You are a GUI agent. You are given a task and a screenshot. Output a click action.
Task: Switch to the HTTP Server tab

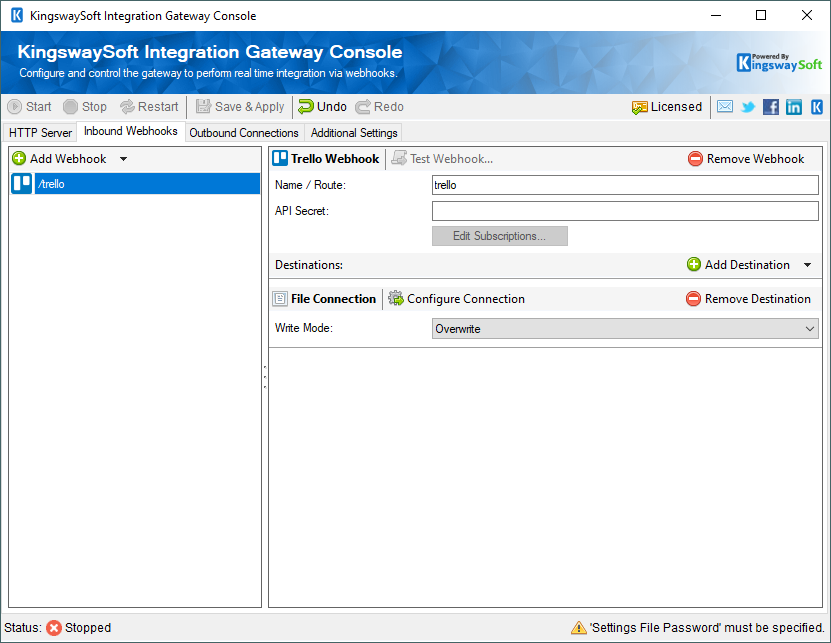[40, 133]
